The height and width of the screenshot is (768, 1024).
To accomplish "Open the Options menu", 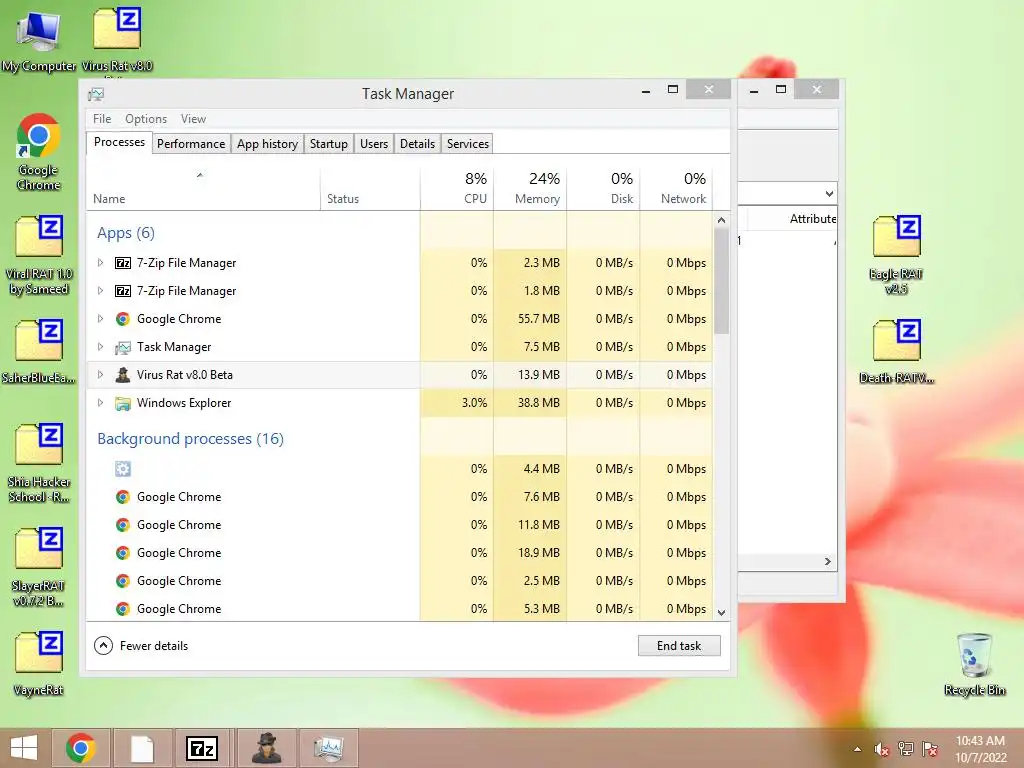I will pos(146,119).
